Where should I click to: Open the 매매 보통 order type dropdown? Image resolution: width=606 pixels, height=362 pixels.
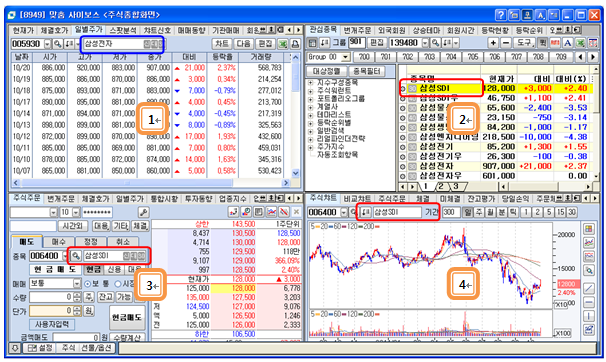[77, 284]
